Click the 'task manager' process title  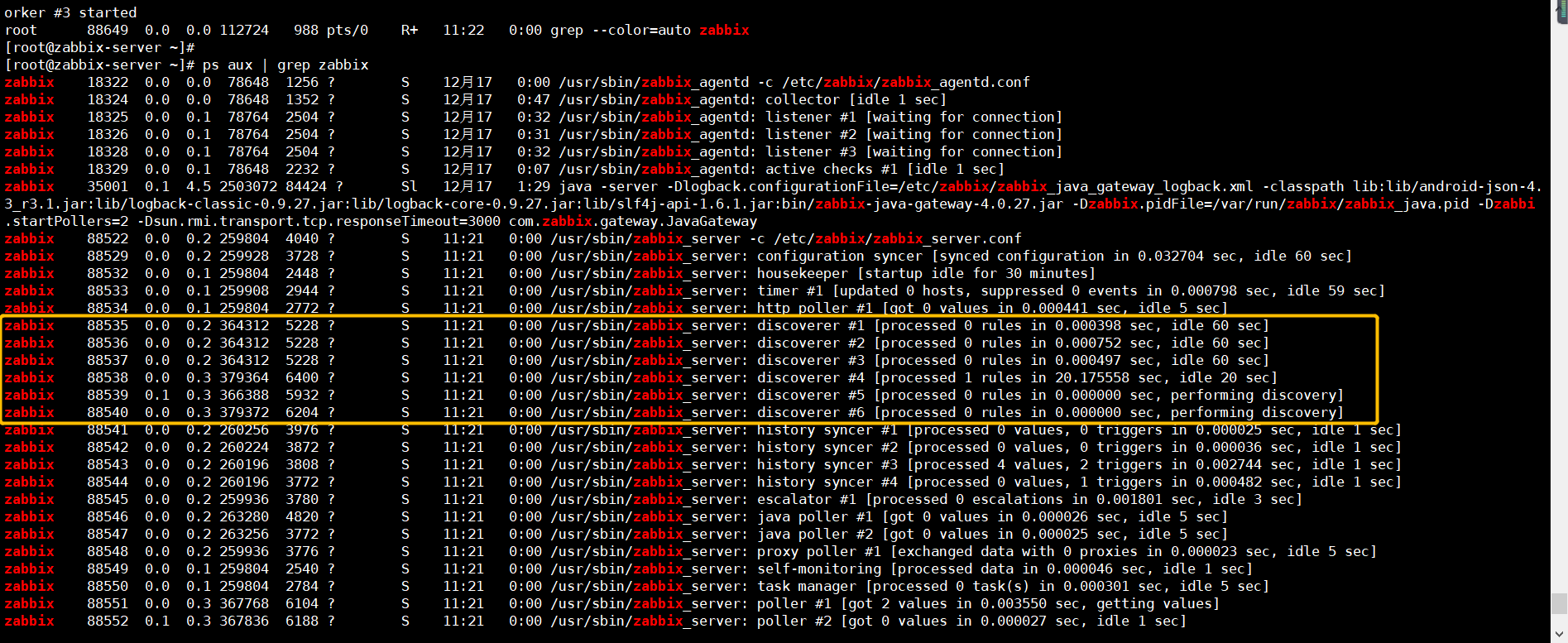pyautogui.click(x=807, y=586)
